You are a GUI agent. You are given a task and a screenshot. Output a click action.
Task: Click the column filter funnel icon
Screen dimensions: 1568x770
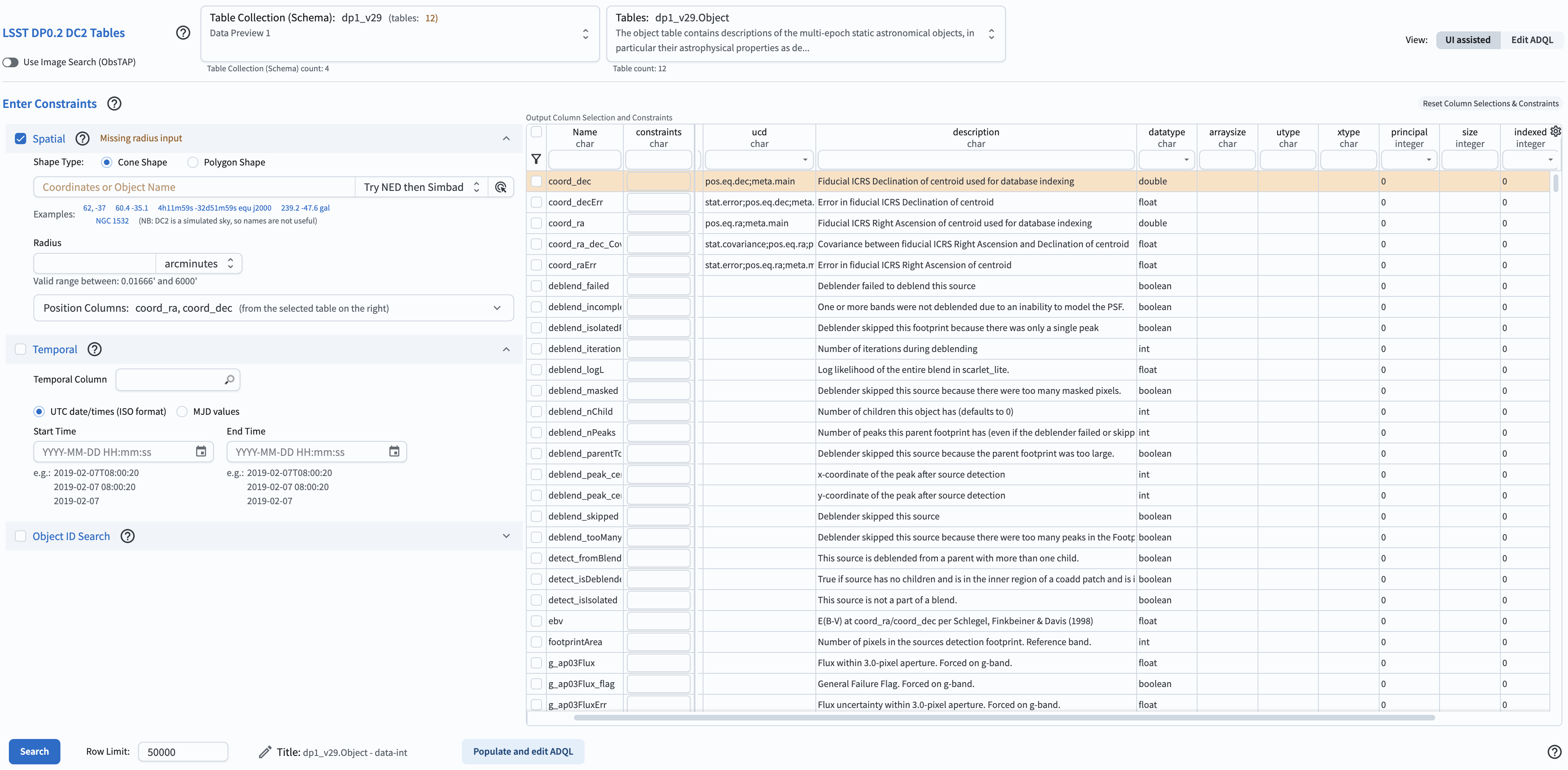[x=536, y=159]
